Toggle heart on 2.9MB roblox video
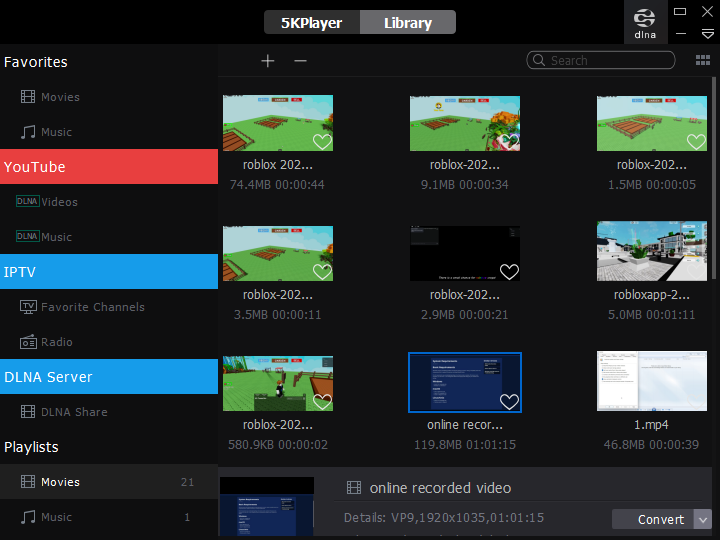The image size is (720, 540). (x=509, y=272)
